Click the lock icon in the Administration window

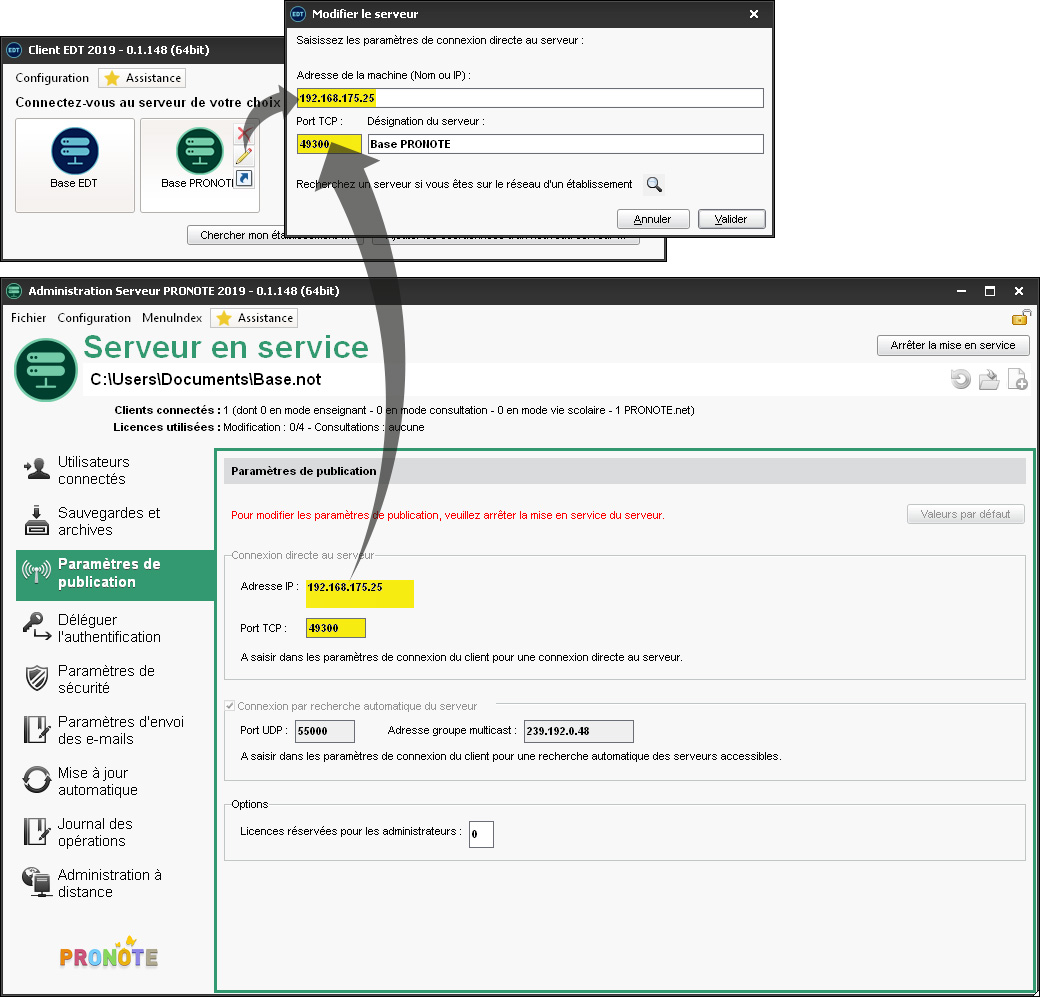point(1021,318)
